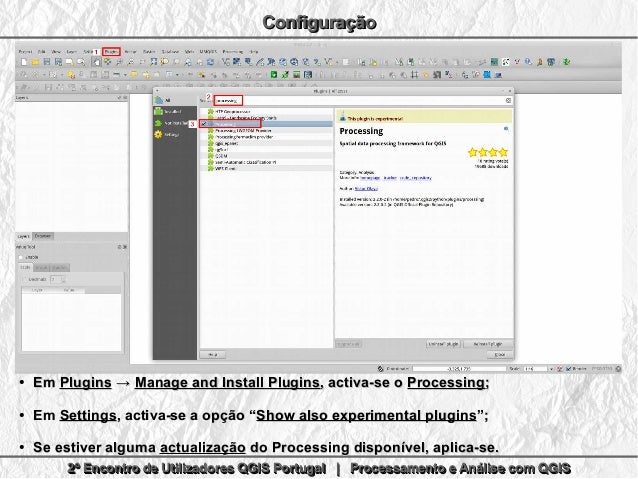Open the plugin author link

(366, 189)
